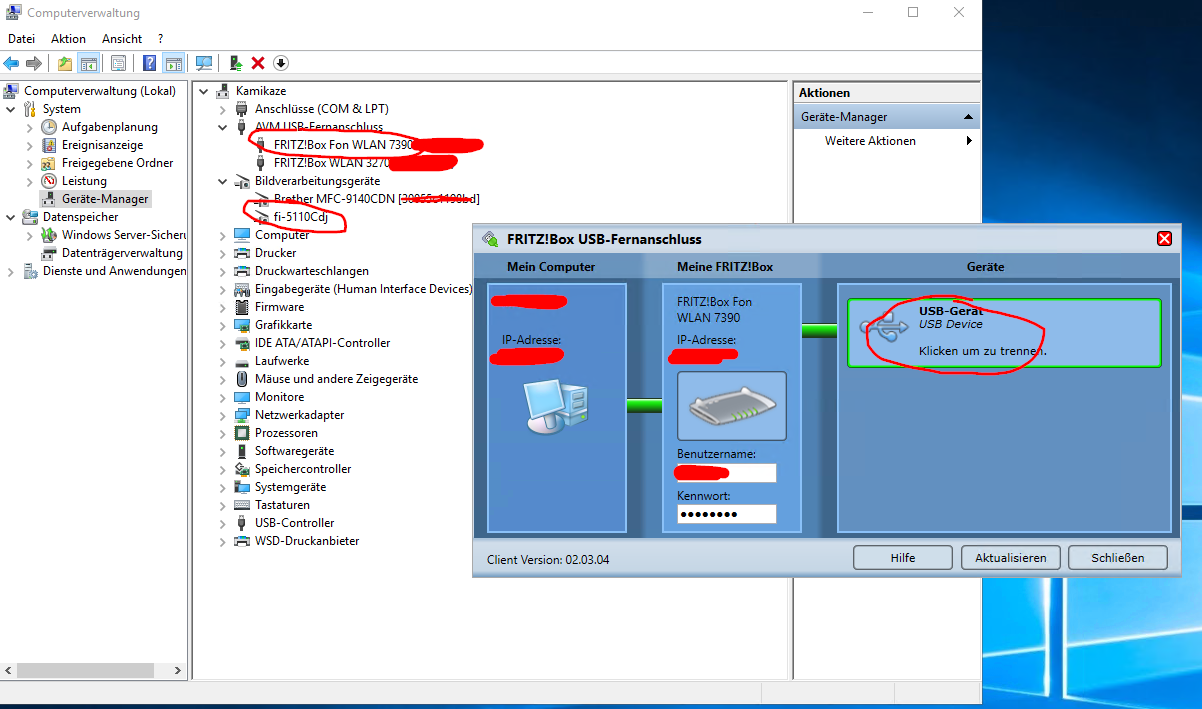1202x709 pixels.
Task: Open the Ansicht menu
Action: coord(122,39)
